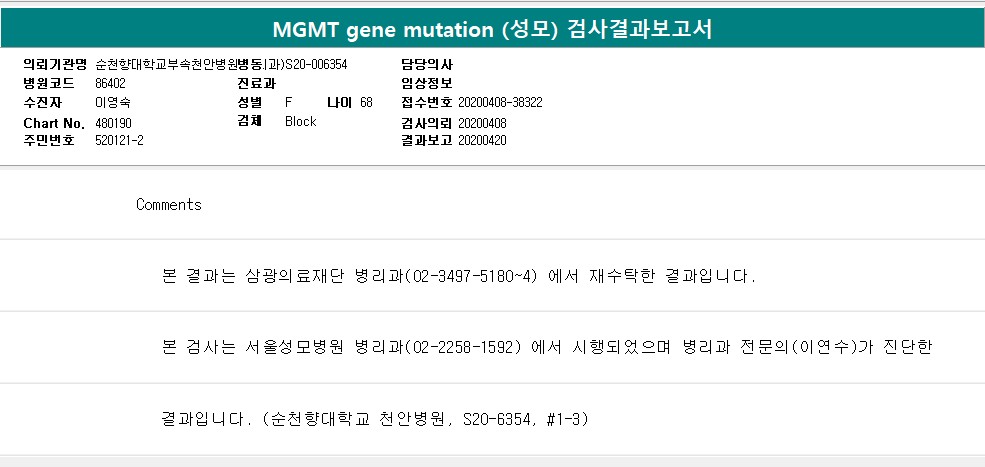The height and width of the screenshot is (467, 985).
Task: Select the 접수번호 value 20200408-38322
Action: [x=500, y=103]
